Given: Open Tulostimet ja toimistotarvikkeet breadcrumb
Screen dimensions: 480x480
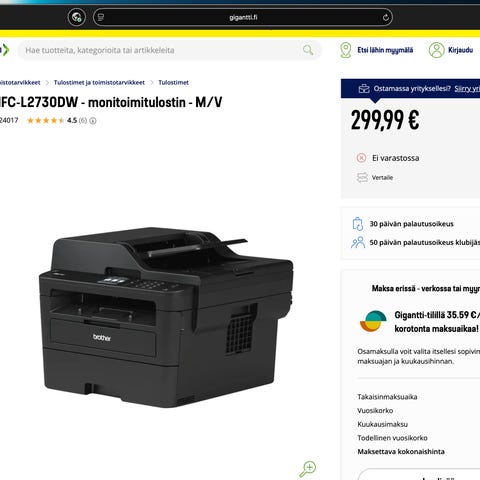Looking at the screenshot, I should coord(99,82).
